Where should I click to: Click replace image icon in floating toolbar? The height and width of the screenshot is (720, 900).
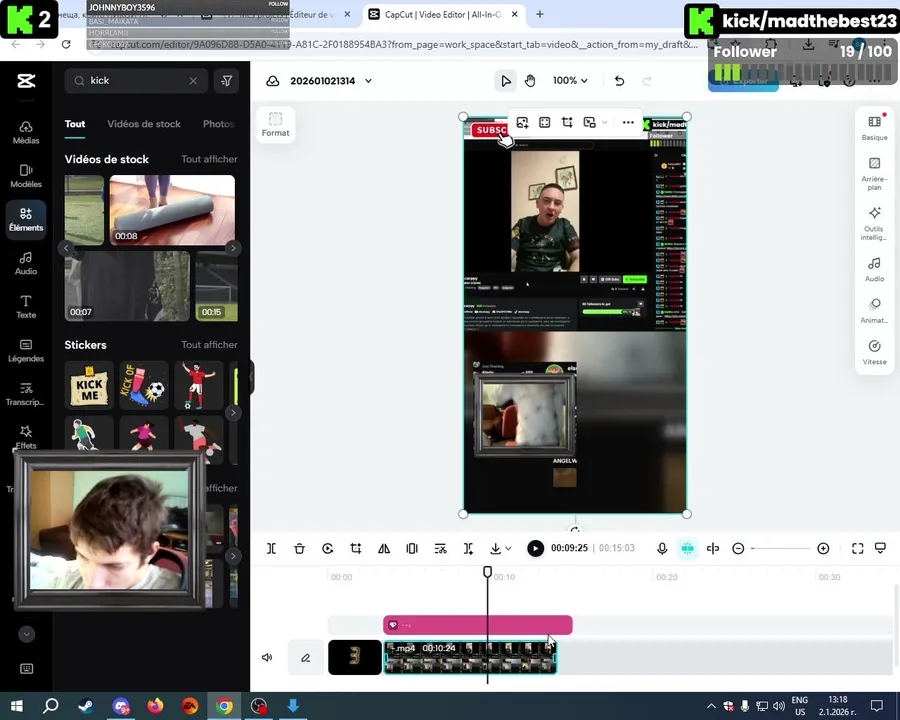point(522,122)
